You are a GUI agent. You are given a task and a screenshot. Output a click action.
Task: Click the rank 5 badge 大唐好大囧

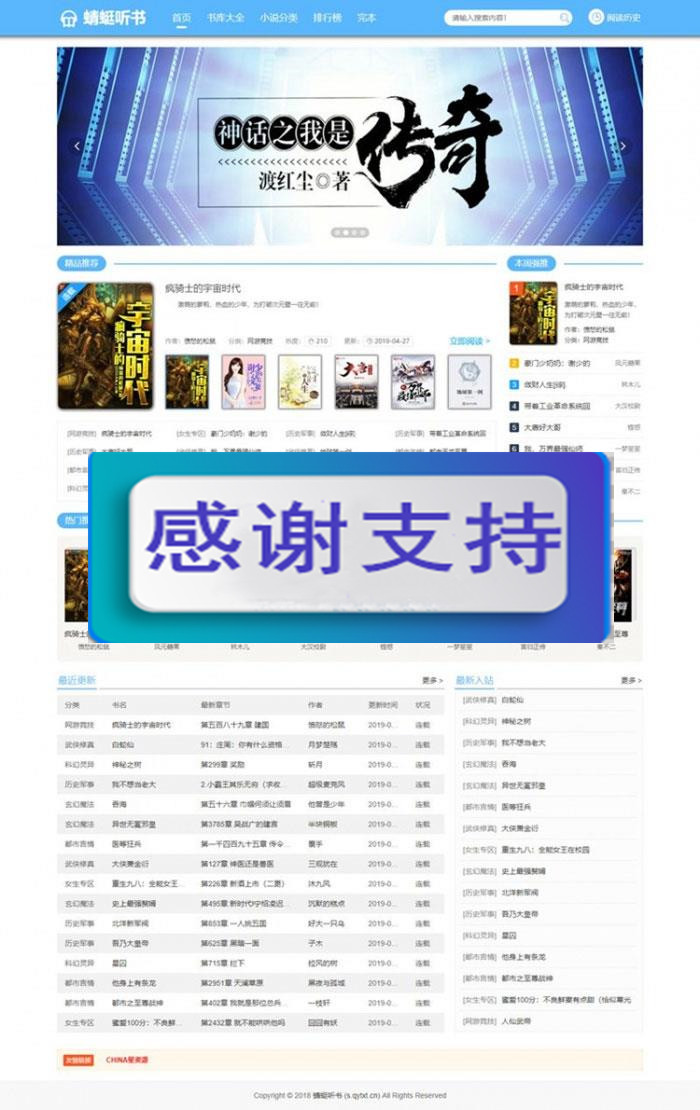coord(515,428)
